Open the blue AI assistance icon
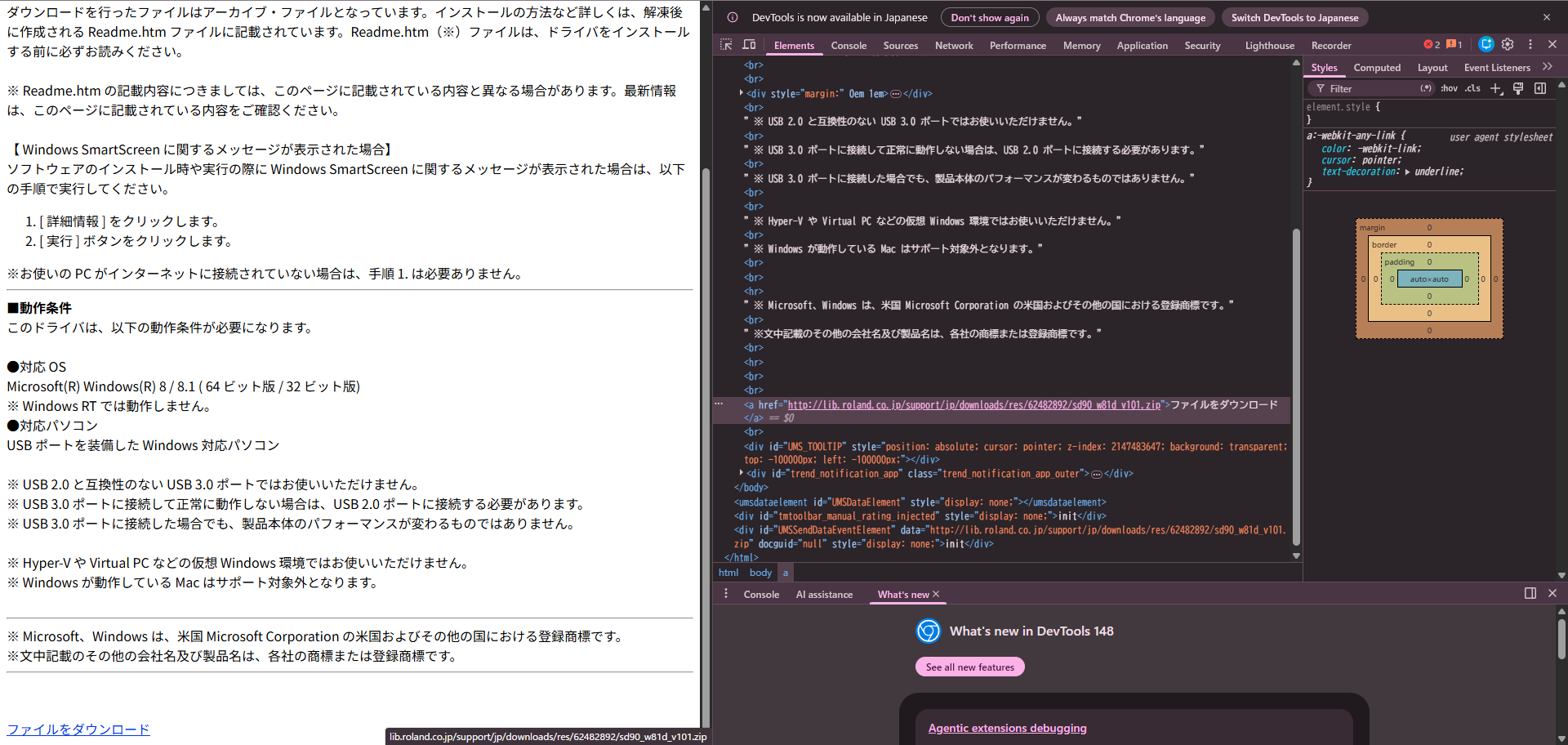The height and width of the screenshot is (745, 1568). [x=1486, y=44]
